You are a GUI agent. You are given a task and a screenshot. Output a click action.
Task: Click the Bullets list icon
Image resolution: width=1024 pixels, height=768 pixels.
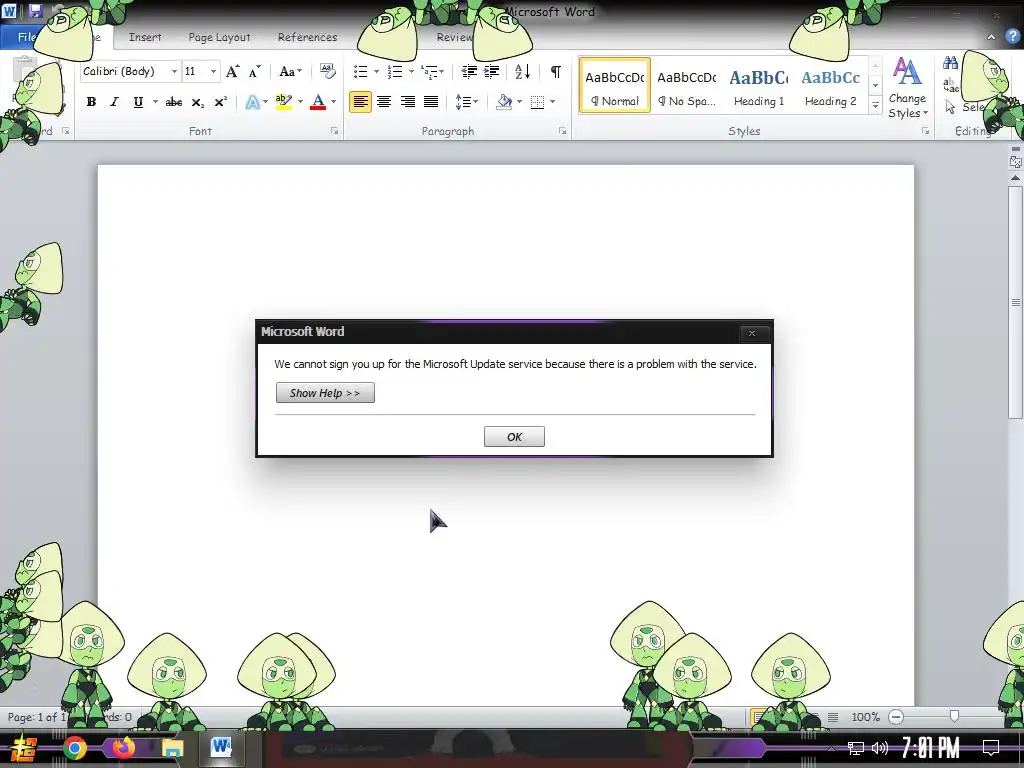click(x=360, y=71)
